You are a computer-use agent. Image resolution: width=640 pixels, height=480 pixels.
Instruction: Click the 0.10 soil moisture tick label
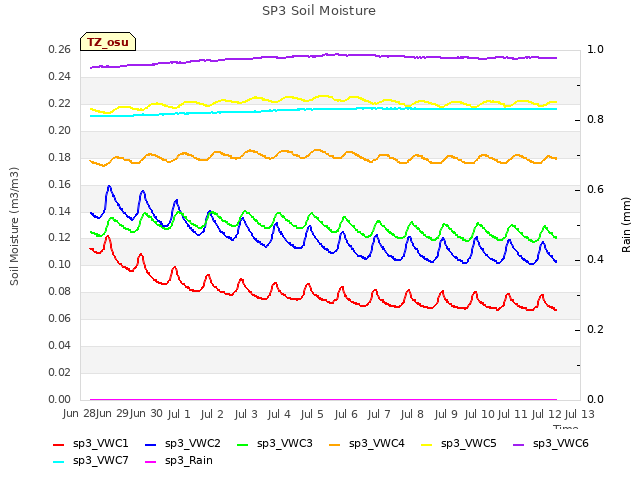(60, 264)
